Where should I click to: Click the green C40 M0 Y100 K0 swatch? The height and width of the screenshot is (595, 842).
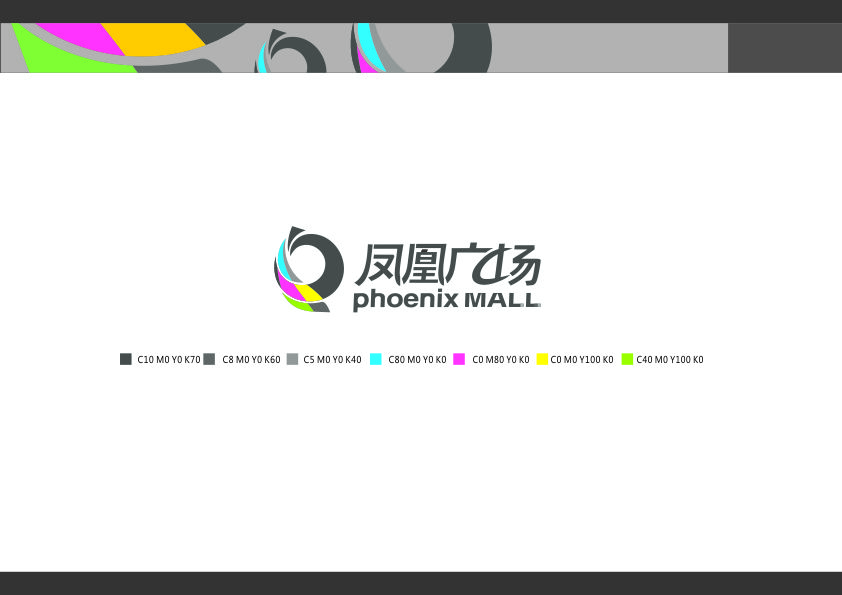[627, 359]
